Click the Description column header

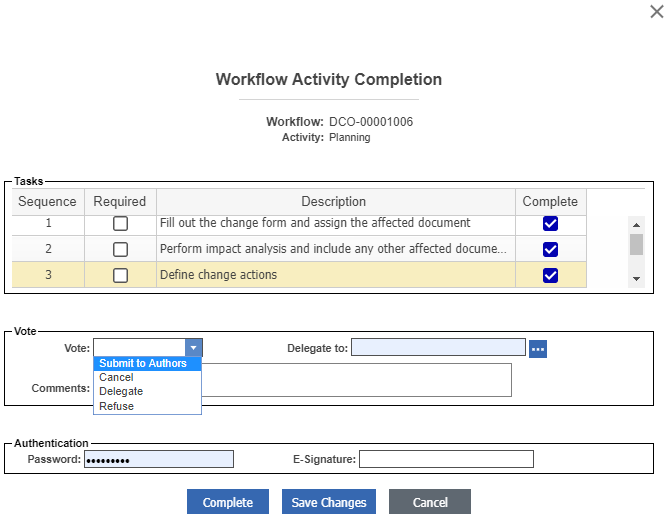(336, 201)
